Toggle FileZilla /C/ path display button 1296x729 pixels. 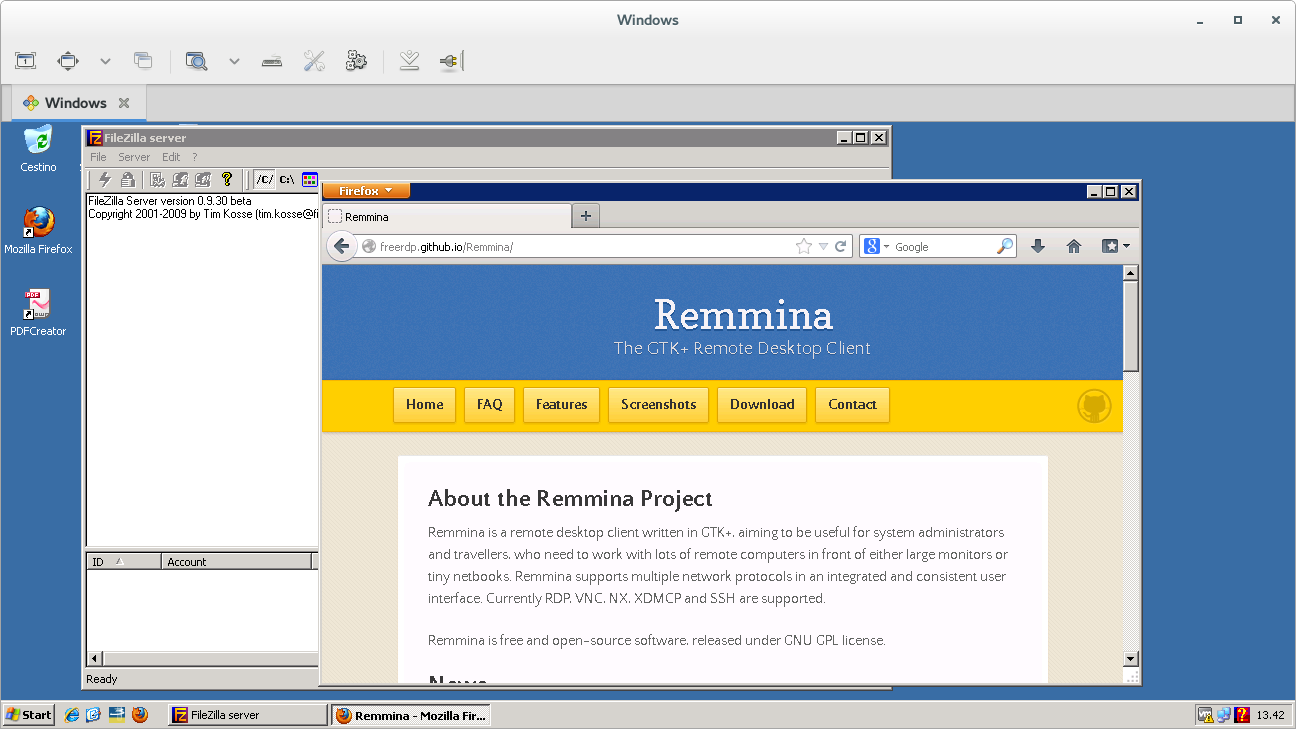point(264,179)
